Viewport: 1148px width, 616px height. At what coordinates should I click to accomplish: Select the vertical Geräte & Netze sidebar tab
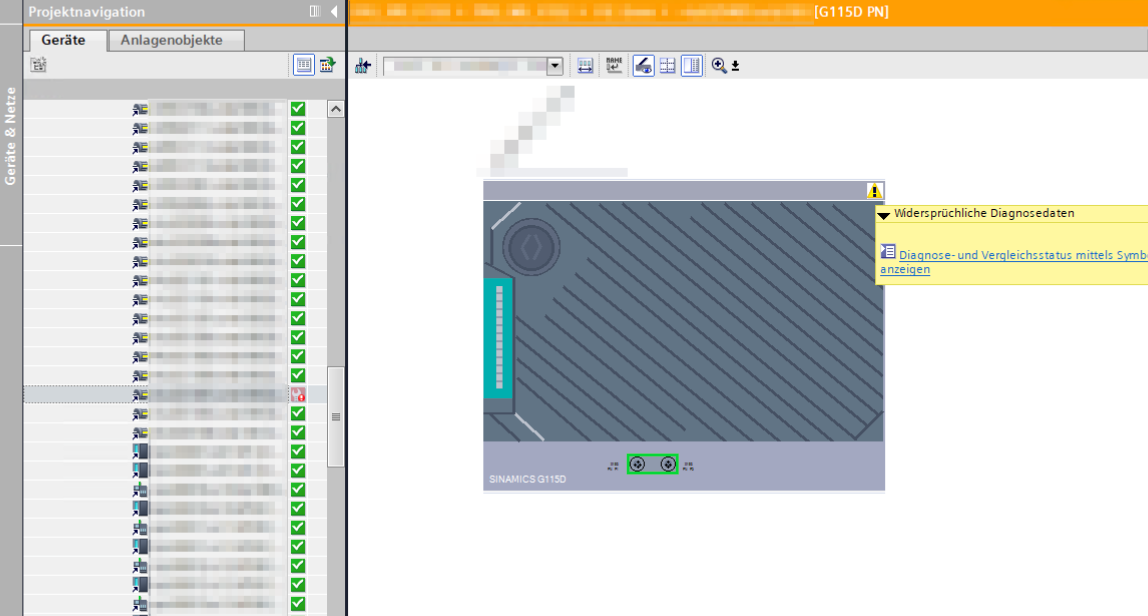point(10,136)
